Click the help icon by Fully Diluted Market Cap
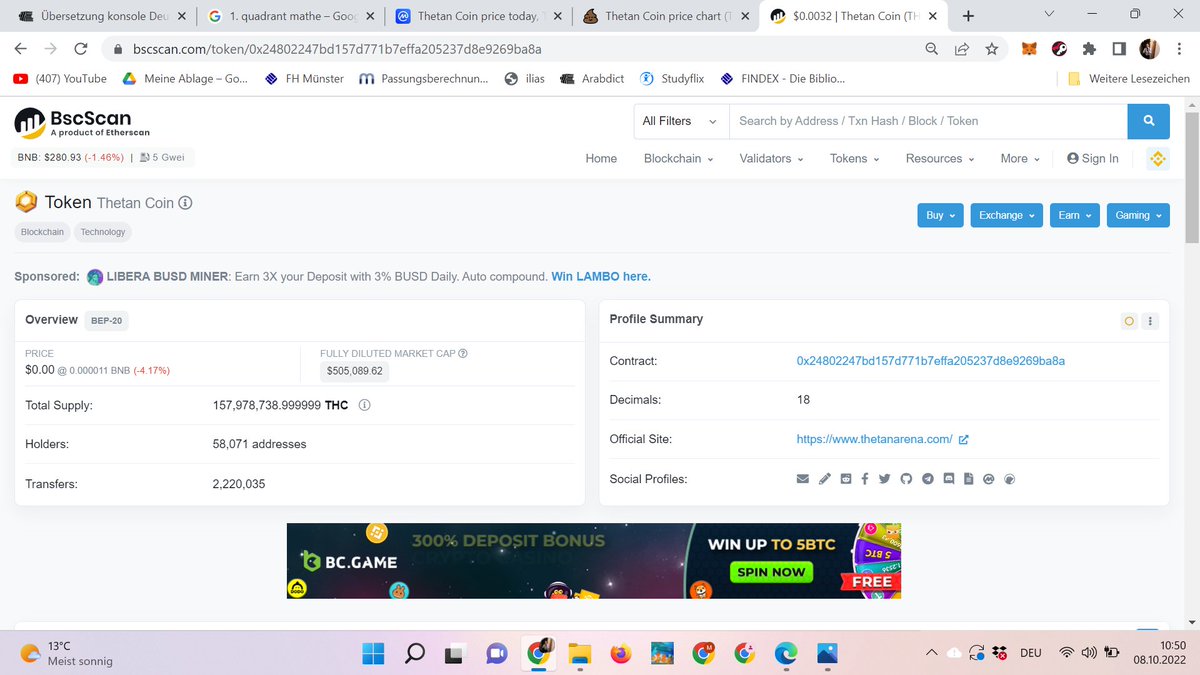The width and height of the screenshot is (1200, 675). [x=463, y=353]
